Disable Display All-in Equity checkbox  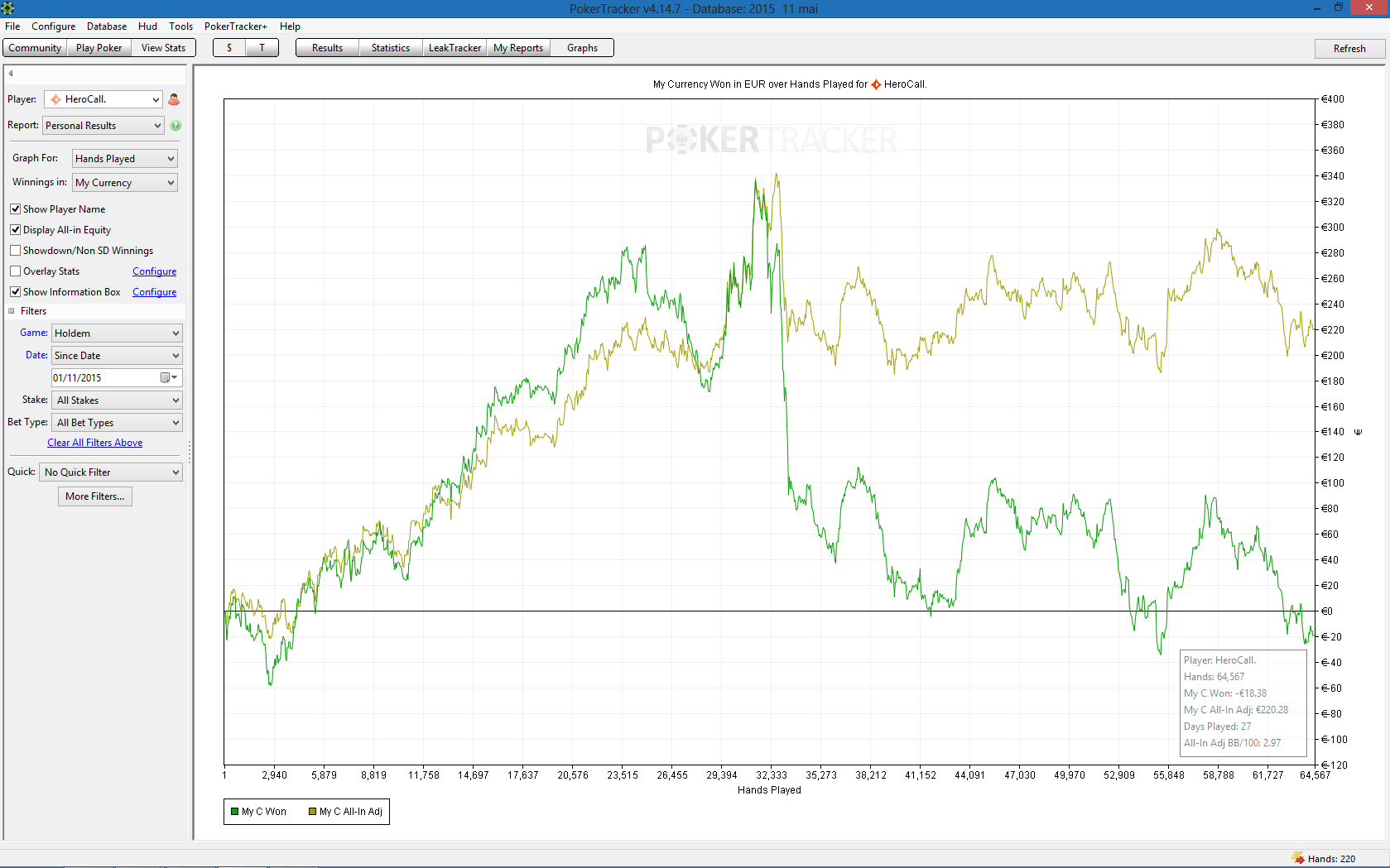pos(15,230)
